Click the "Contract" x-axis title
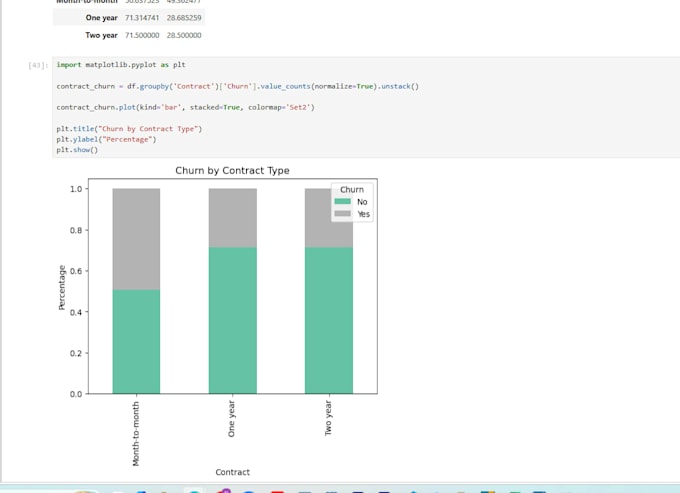The image size is (680, 493). click(x=232, y=472)
